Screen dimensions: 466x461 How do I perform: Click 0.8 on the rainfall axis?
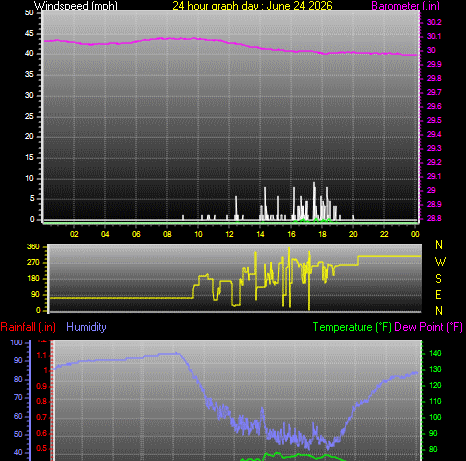pos(42,401)
